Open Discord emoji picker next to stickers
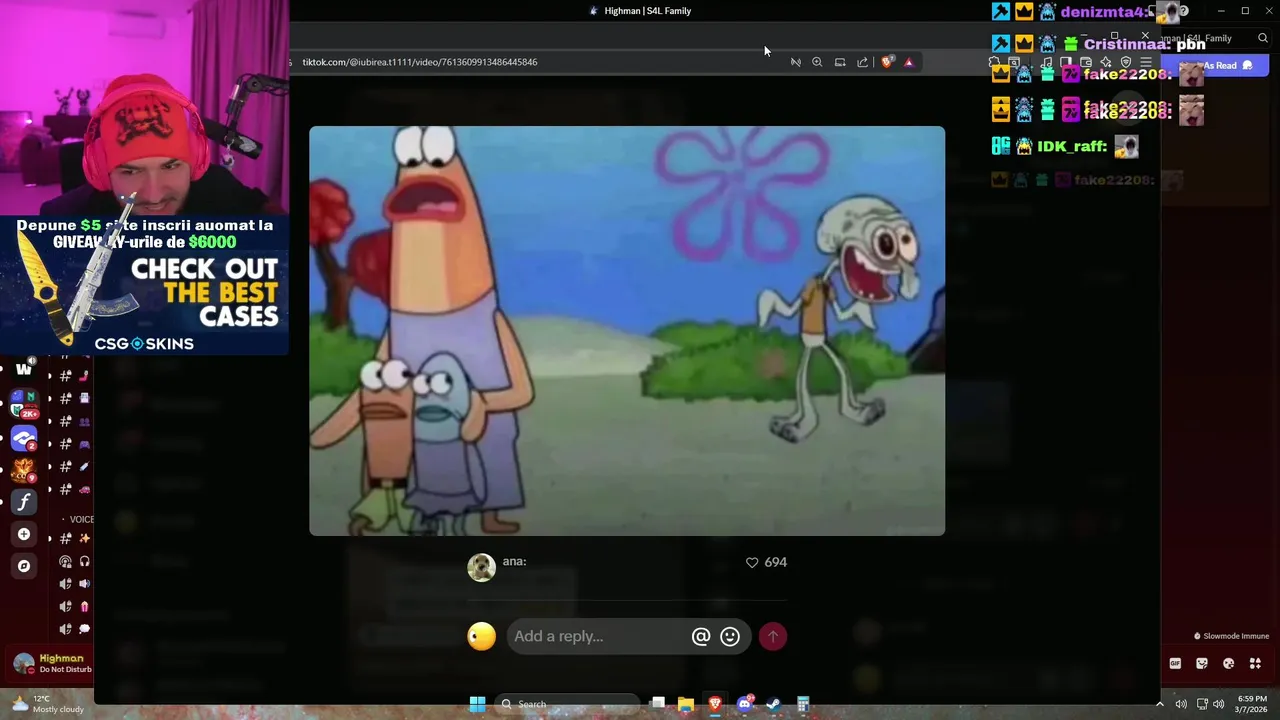This screenshot has width=1280, height=720. [1228, 663]
